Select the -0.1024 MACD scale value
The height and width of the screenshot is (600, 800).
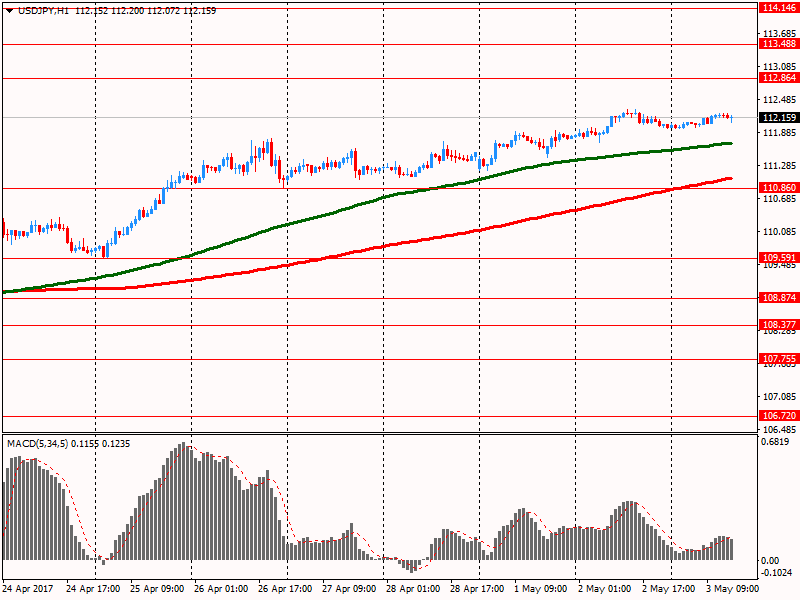pyautogui.click(x=777, y=573)
